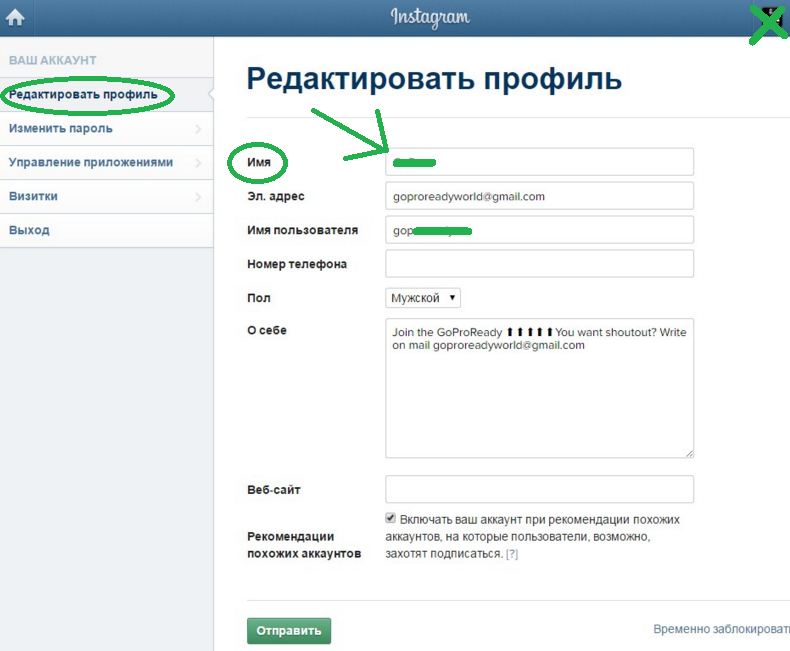
Task: Click the Рекомендации похожих аккаунтов label
Action: [304, 545]
